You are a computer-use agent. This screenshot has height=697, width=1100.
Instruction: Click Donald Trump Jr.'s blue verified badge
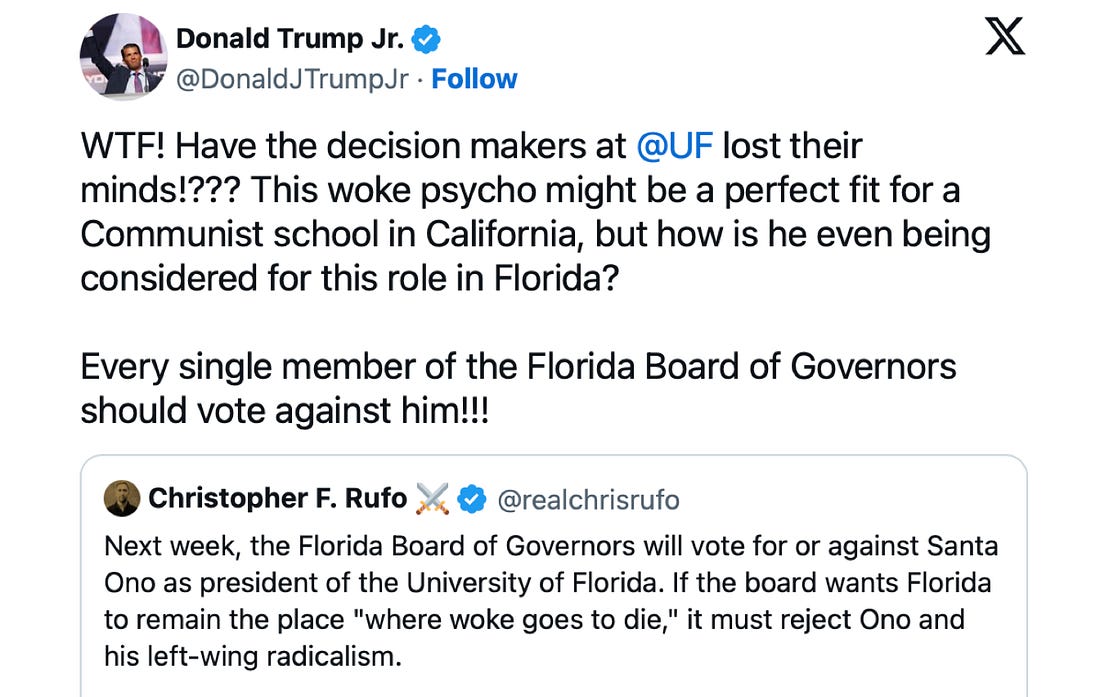427,39
